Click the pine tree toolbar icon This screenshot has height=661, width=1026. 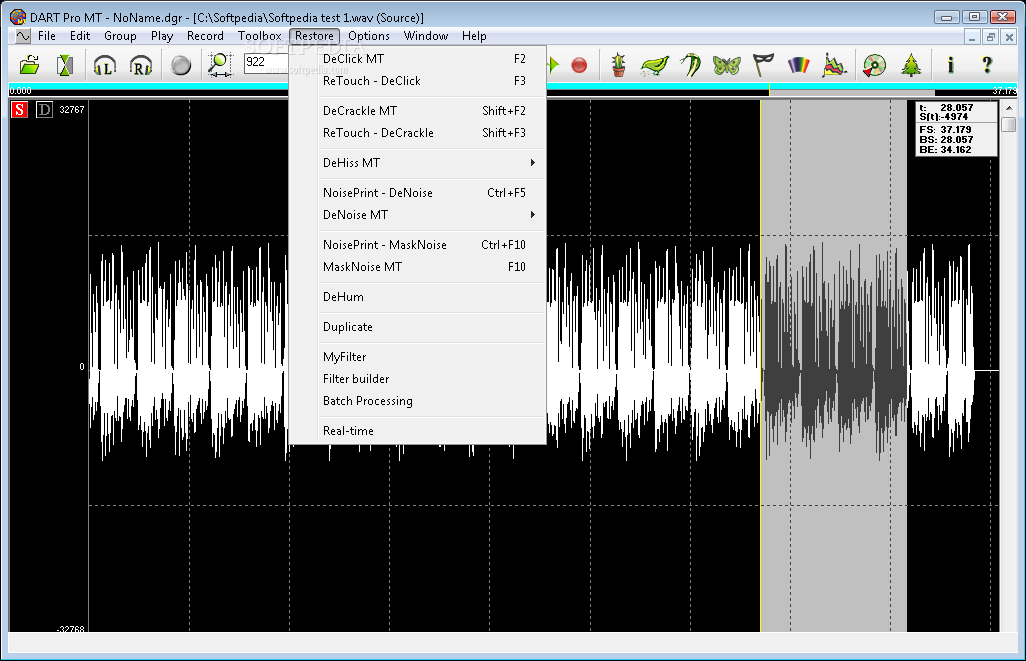[911, 65]
